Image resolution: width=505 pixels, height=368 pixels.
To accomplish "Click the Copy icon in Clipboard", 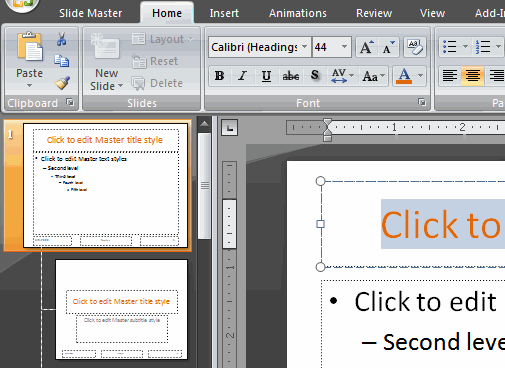I will (x=61, y=61).
